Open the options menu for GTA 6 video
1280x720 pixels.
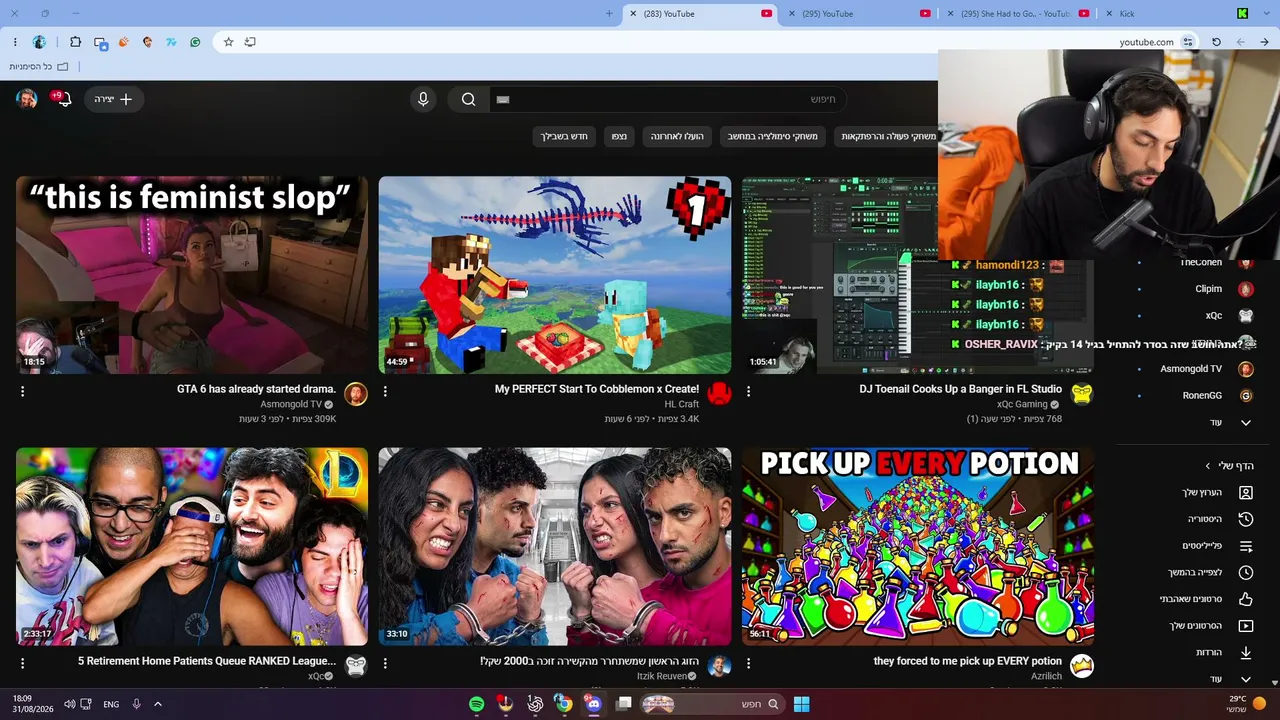click(22, 391)
